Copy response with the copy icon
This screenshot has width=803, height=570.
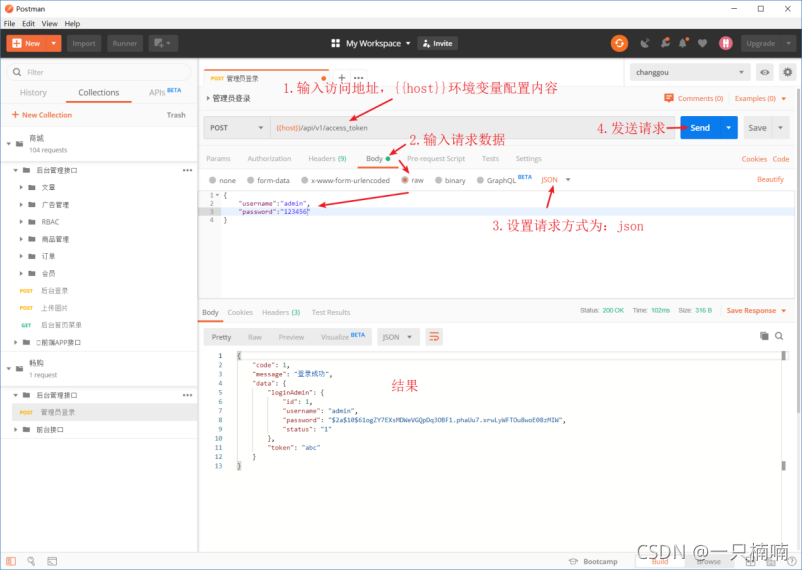764,336
